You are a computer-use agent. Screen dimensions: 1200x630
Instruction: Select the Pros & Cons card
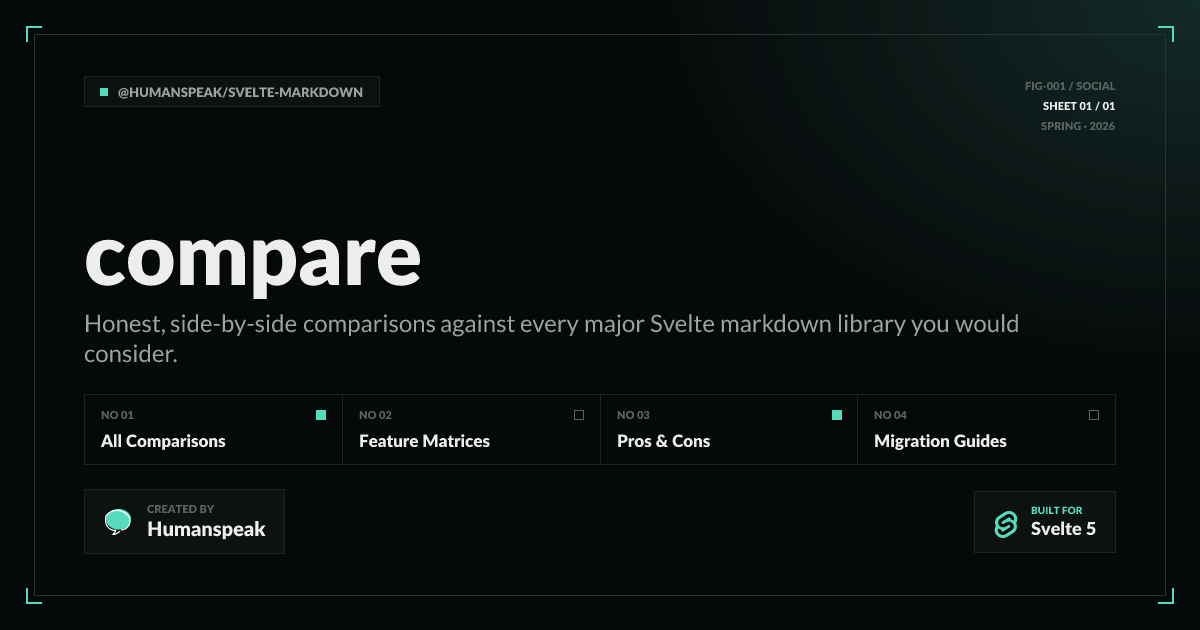click(x=729, y=429)
